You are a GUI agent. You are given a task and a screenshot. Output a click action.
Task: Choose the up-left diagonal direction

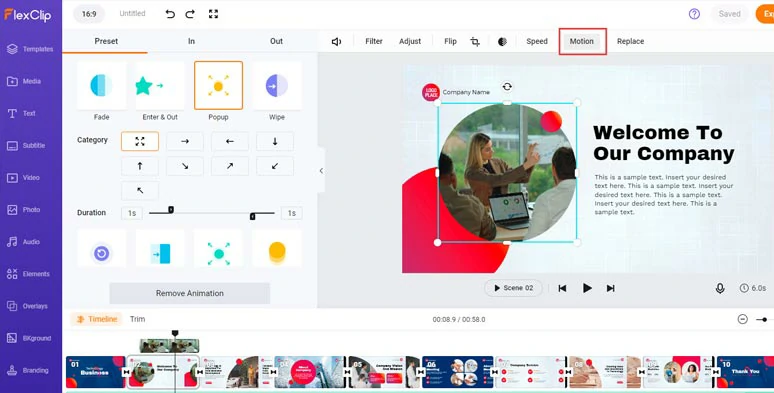[x=140, y=191]
